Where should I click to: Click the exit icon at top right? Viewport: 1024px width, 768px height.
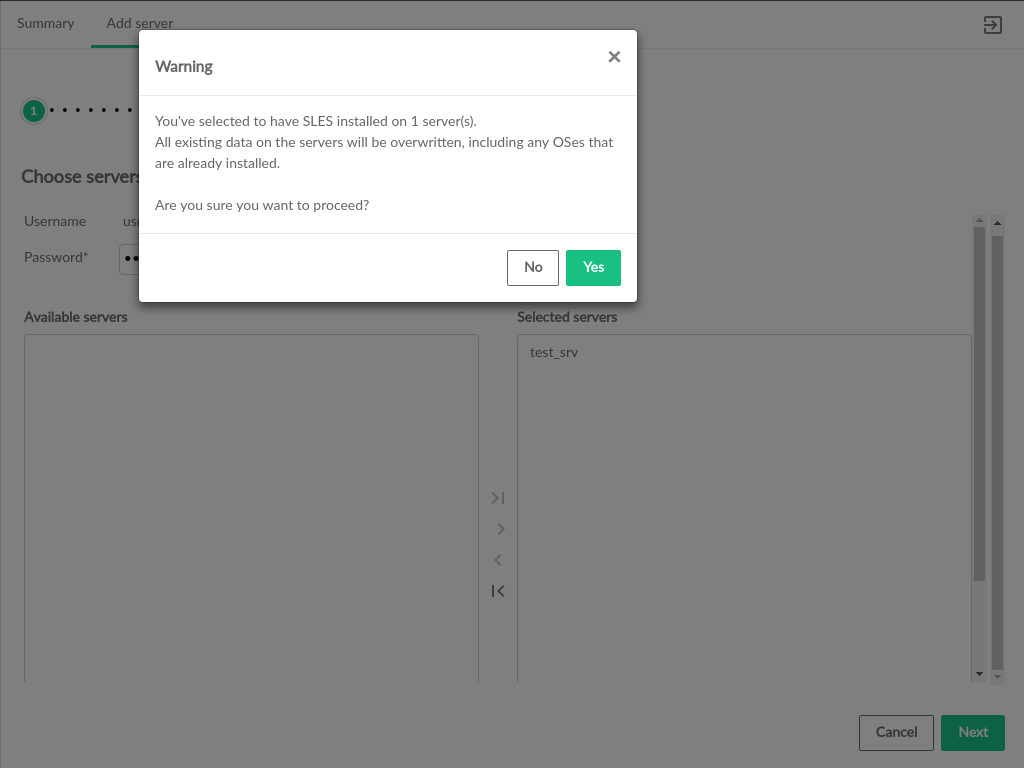pos(992,25)
